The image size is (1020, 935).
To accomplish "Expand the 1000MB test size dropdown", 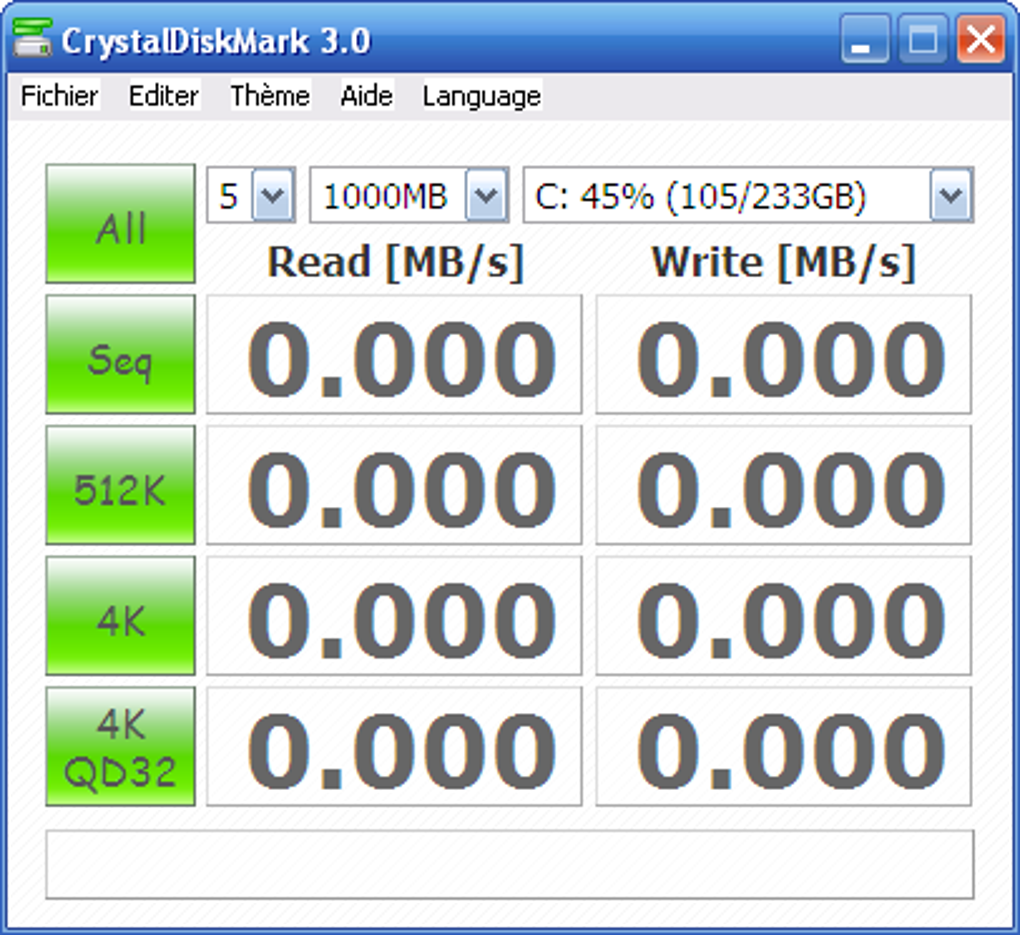I will [x=486, y=195].
